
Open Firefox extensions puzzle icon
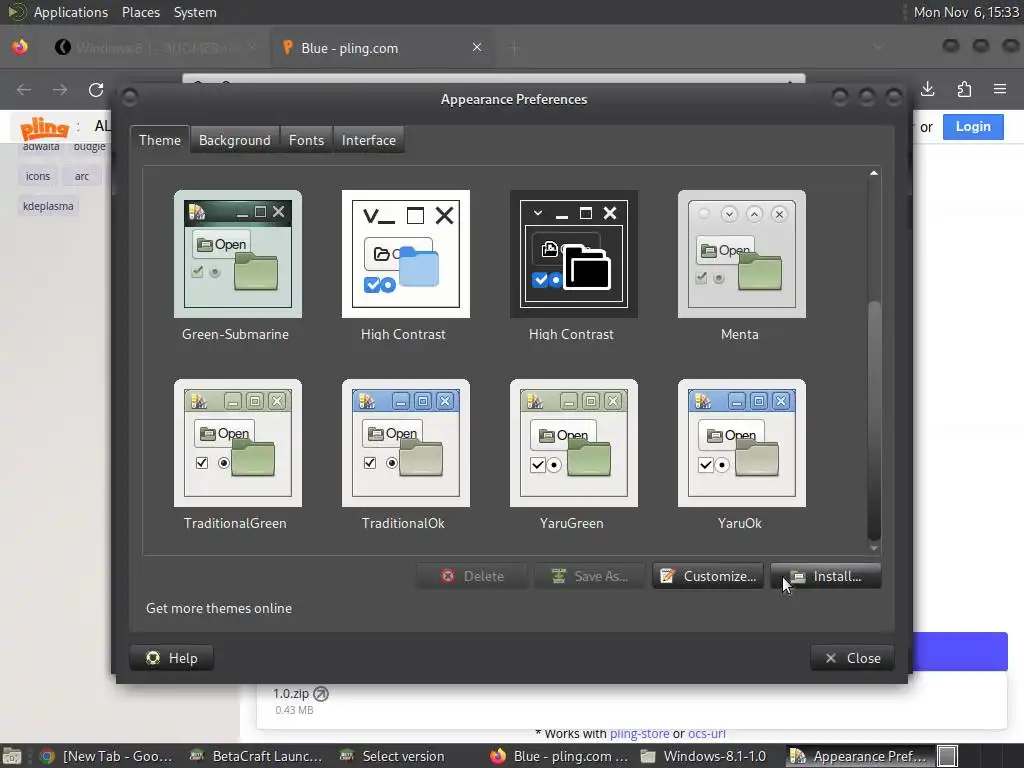tap(964, 89)
